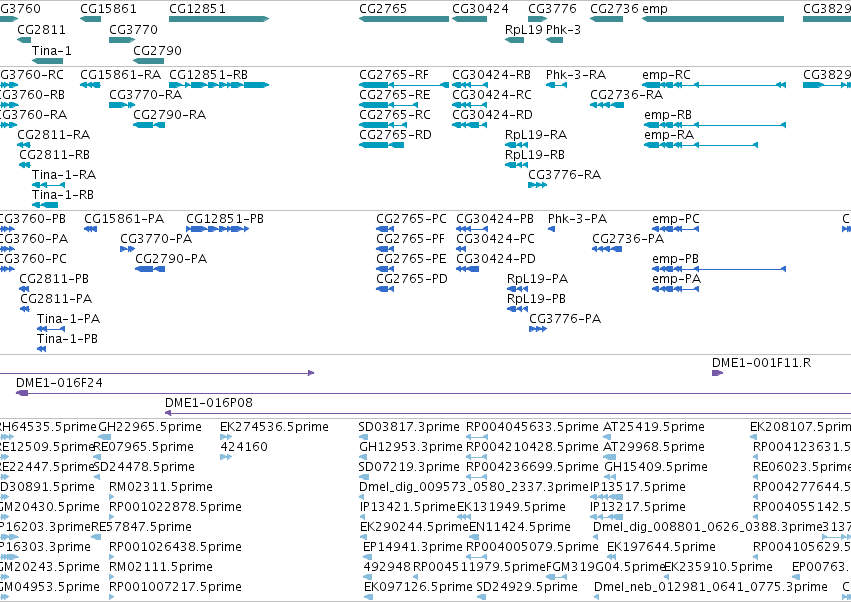Select the CG30424-PB protein label
851x602 pixels.
[495, 219]
